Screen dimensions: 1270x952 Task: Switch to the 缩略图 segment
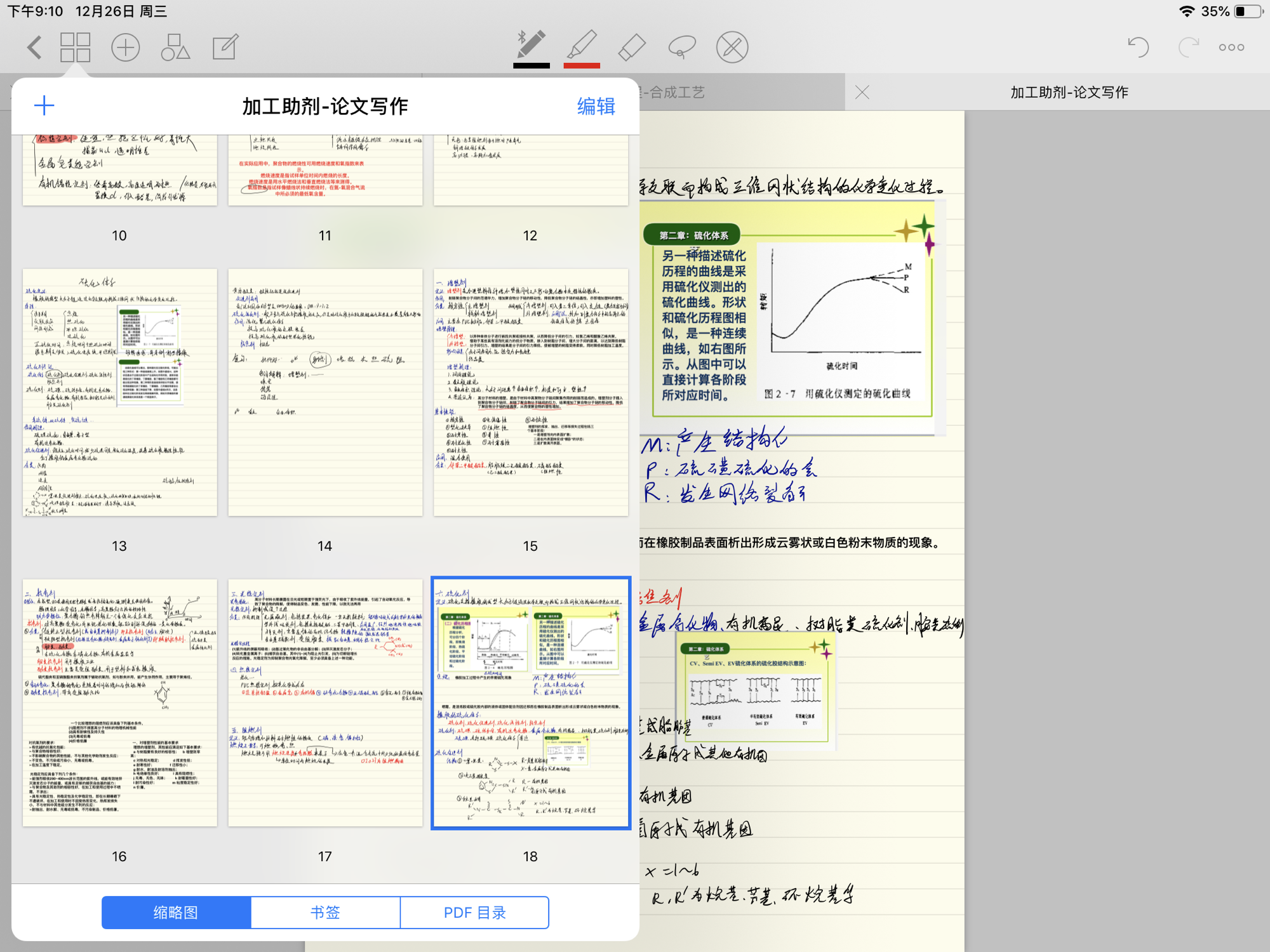(176, 912)
